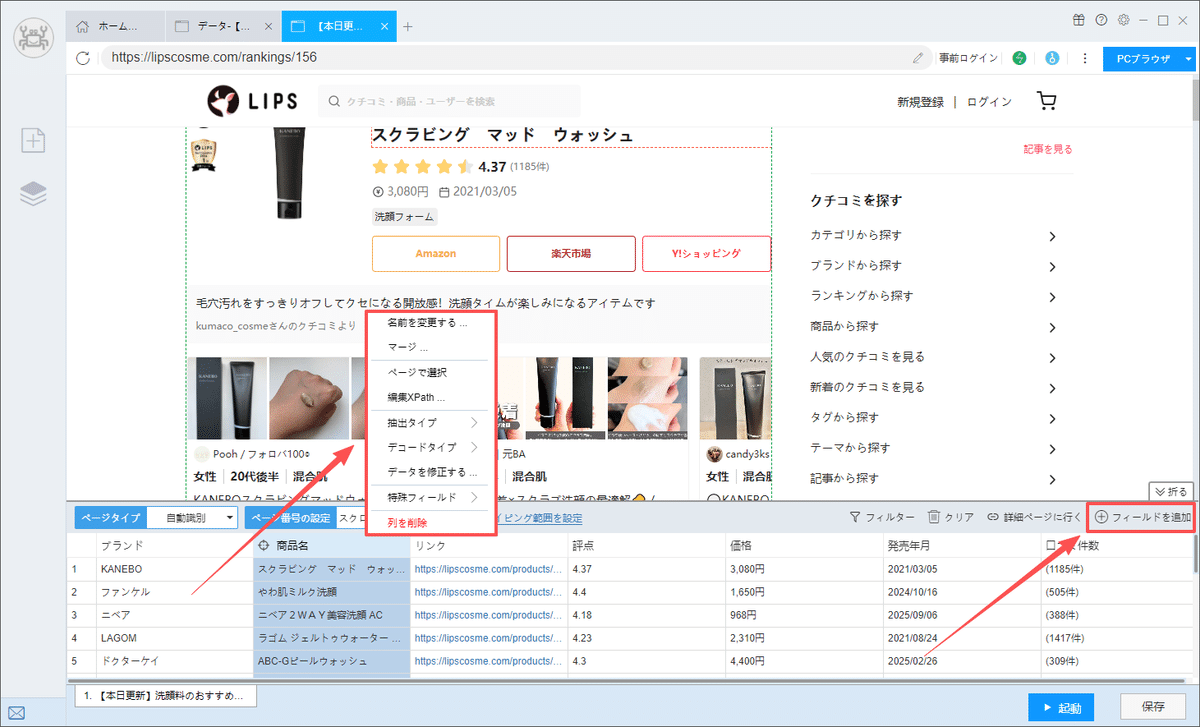The height and width of the screenshot is (727, 1200).
Task: Click the trash clear icon
Action: [933, 517]
